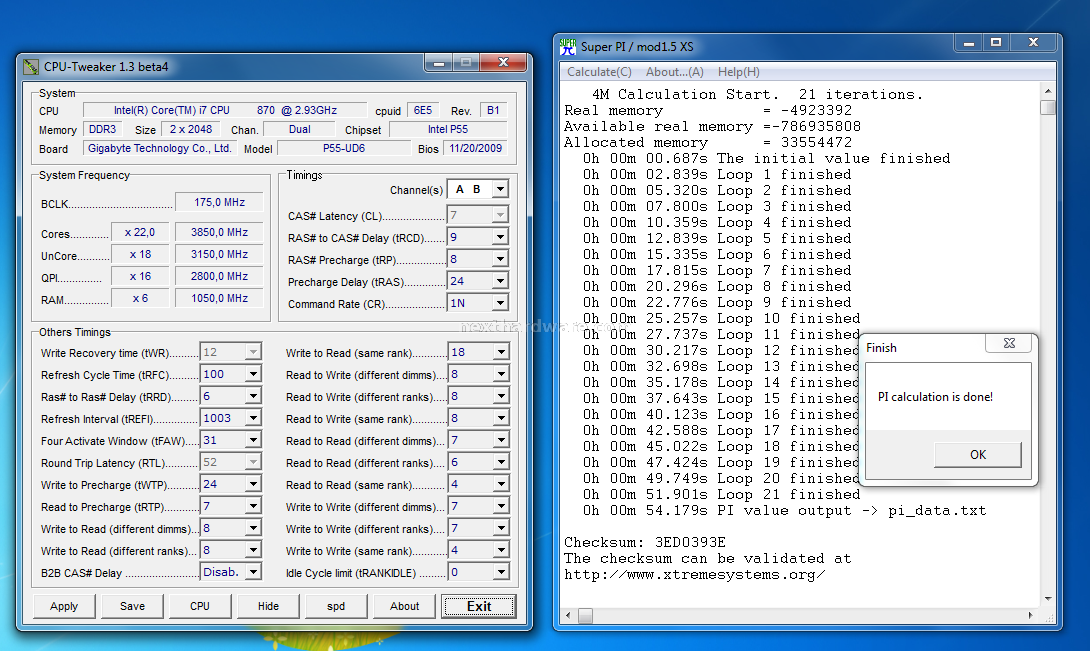Open the Idle Cycle limit (tRANKIDLE) dropdown
The width and height of the screenshot is (1090, 651).
tap(501, 572)
